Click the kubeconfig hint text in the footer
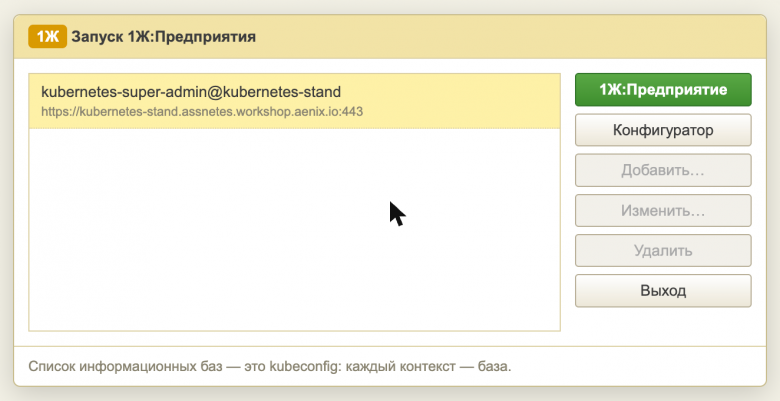780x401 pixels. point(270,367)
